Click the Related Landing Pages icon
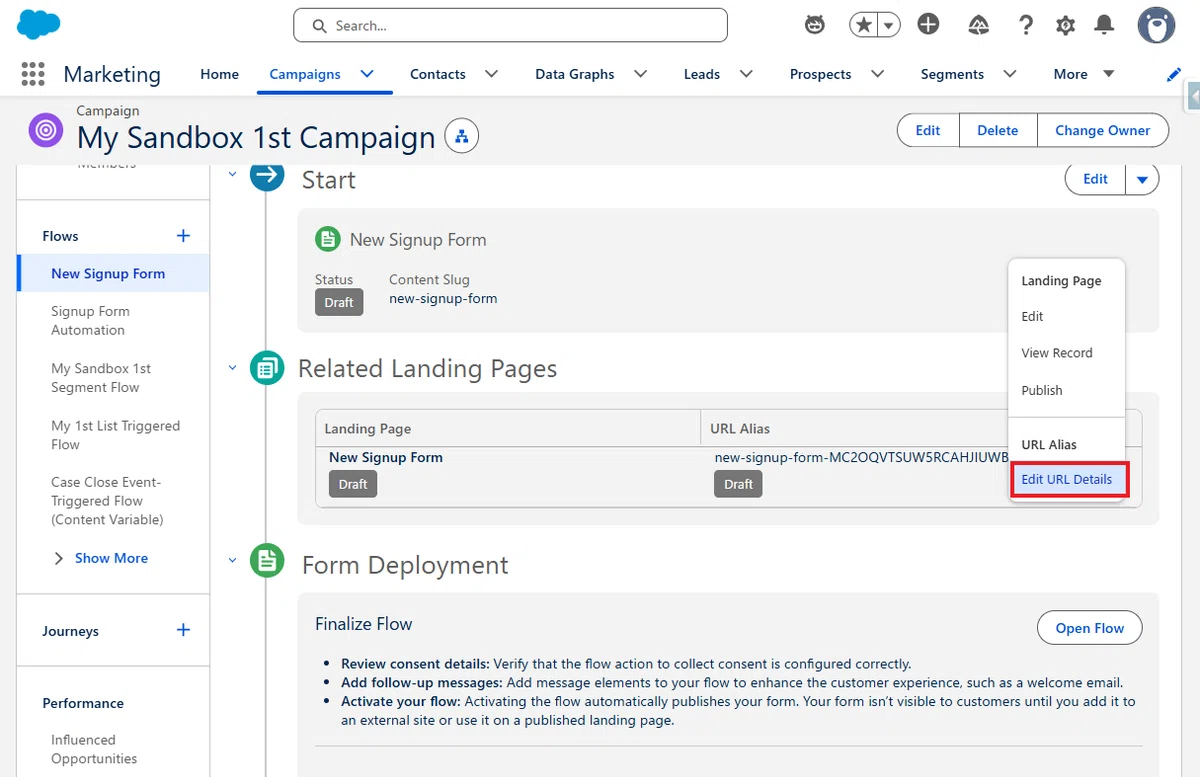The width and height of the screenshot is (1200, 777). (x=267, y=368)
